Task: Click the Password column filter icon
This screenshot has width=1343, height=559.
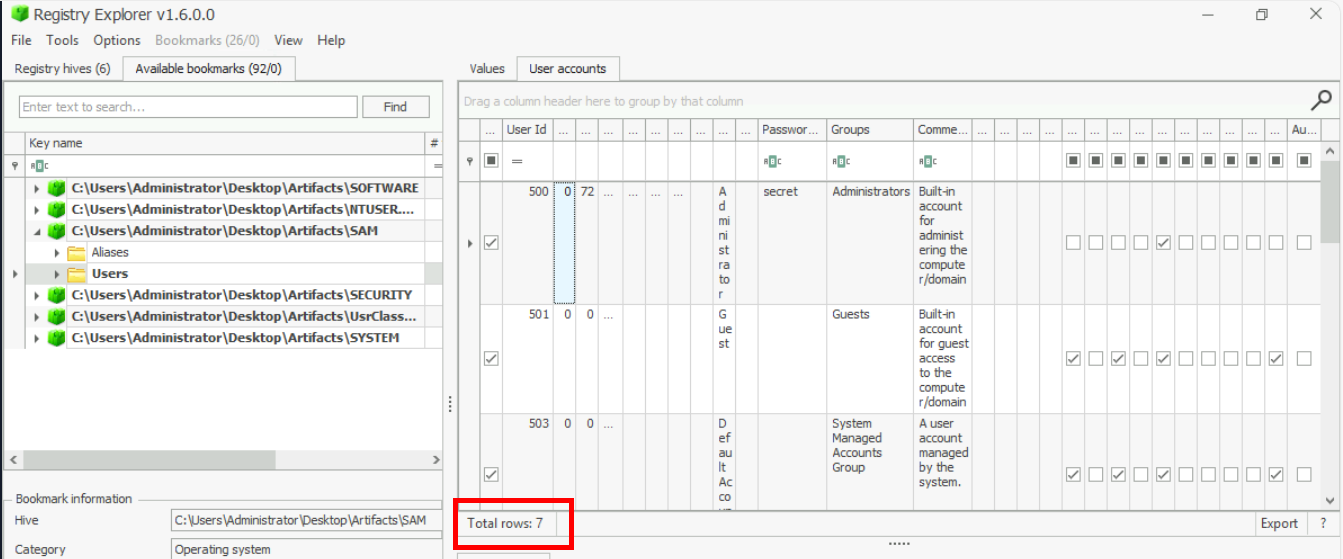Action: click(x=771, y=161)
